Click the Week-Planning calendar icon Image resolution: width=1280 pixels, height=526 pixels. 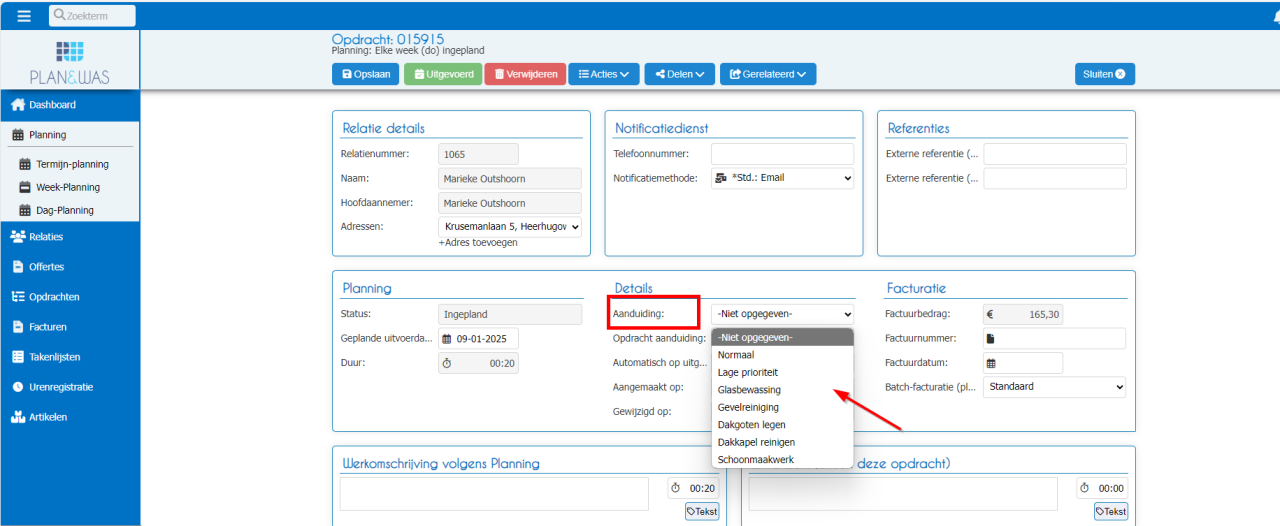coord(26,187)
